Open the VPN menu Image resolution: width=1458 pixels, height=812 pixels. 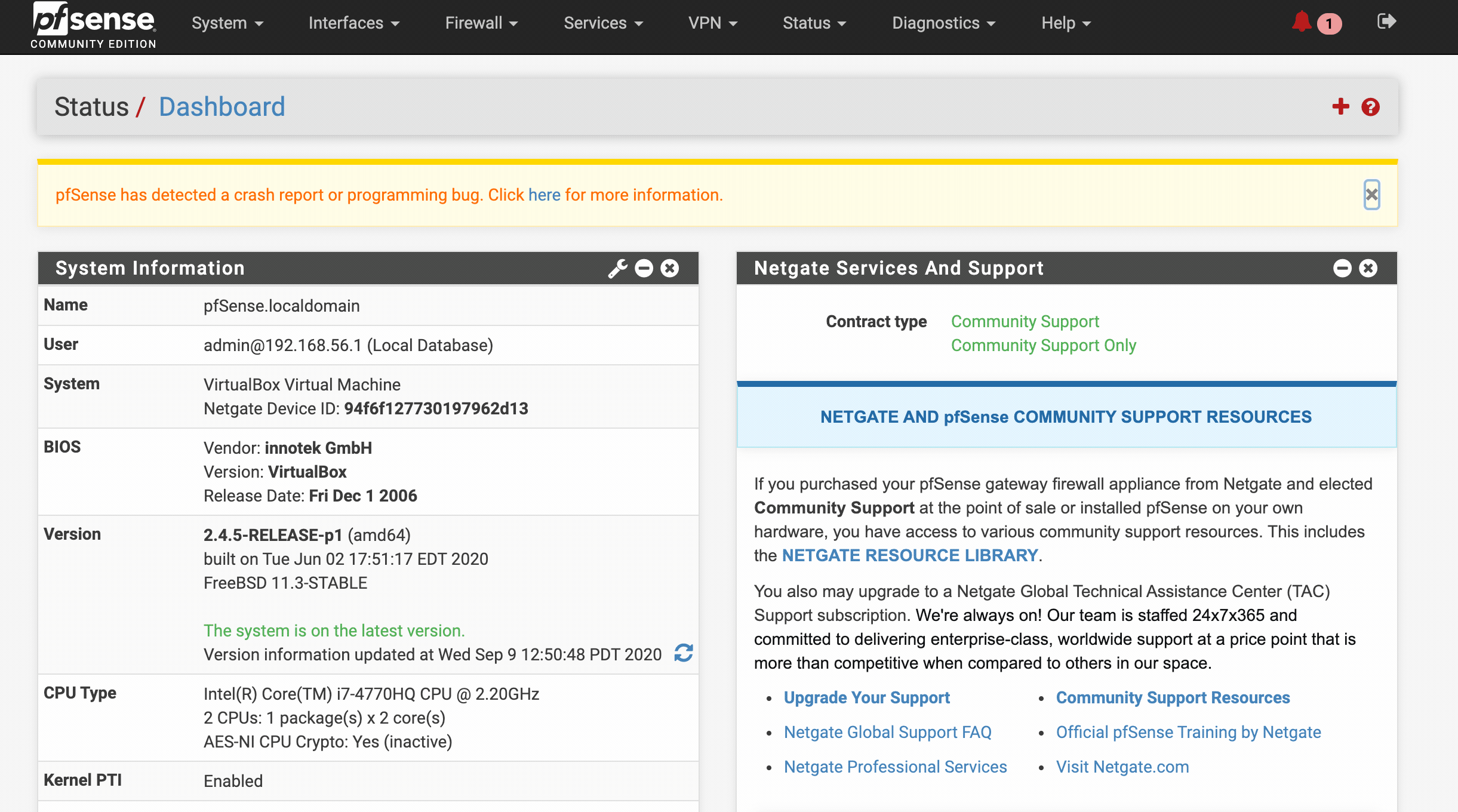713,23
